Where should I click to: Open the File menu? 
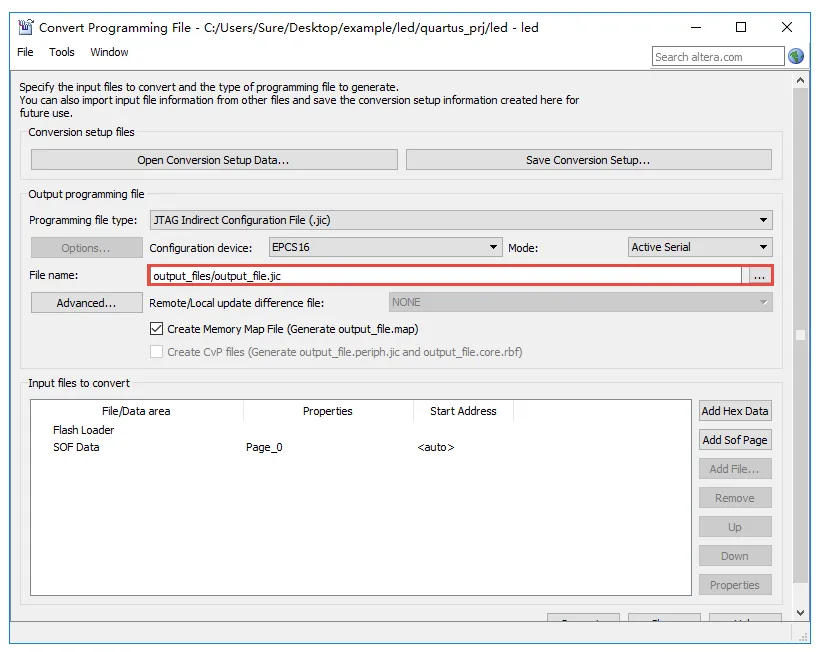click(25, 52)
